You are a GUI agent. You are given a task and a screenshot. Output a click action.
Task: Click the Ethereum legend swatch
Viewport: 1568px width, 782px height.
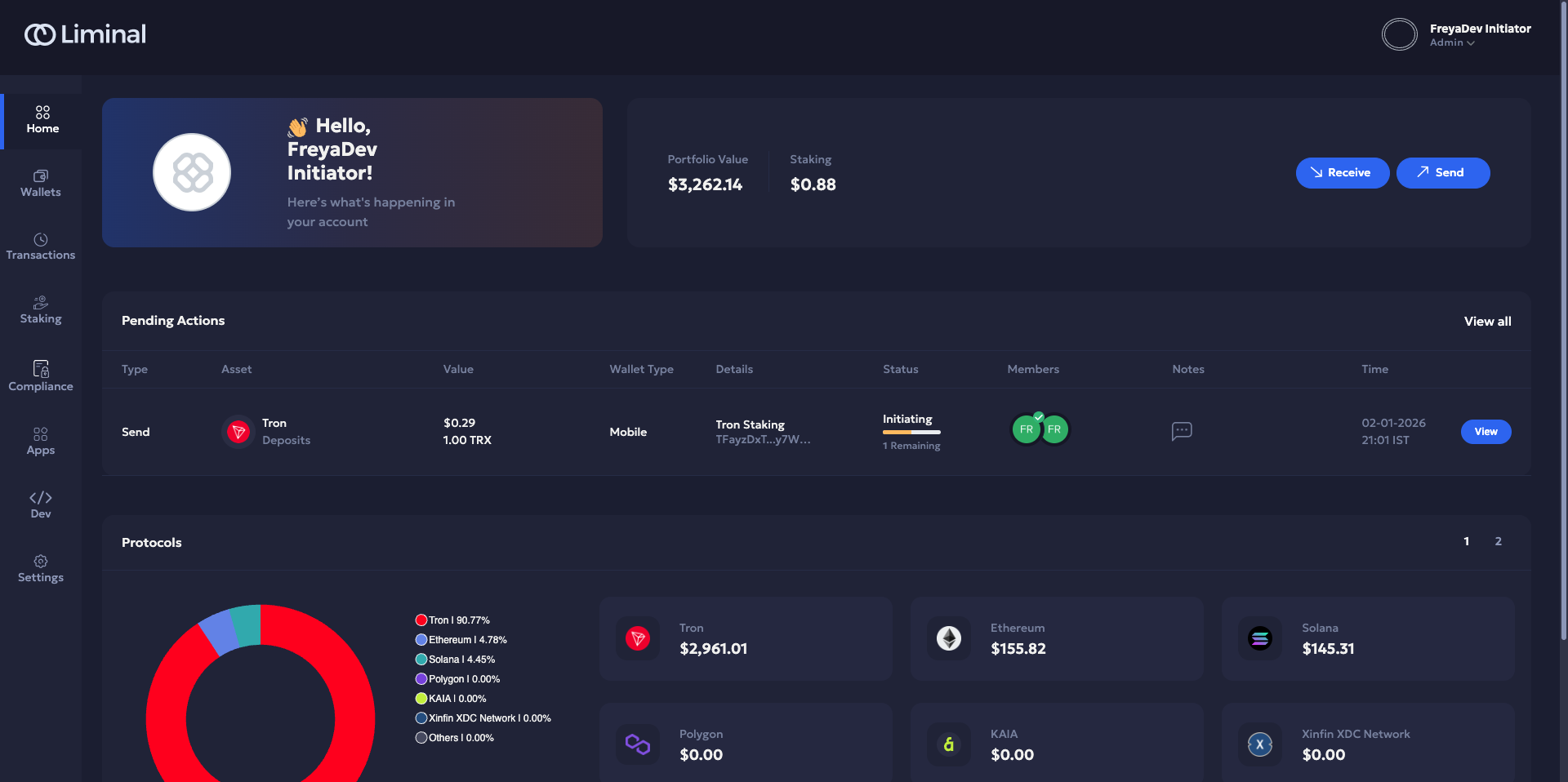[x=421, y=640]
